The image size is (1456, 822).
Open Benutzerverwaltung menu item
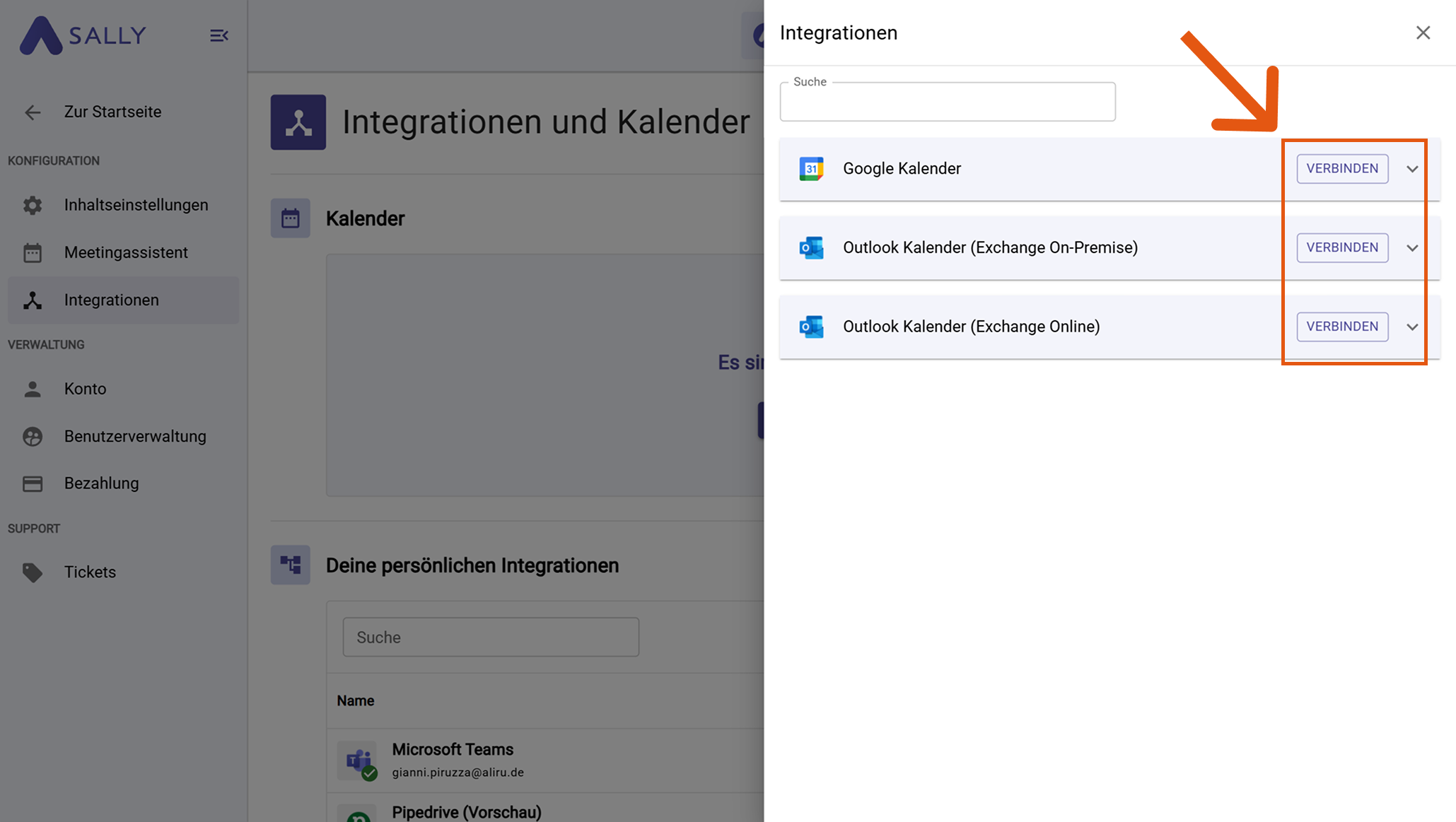[124, 436]
